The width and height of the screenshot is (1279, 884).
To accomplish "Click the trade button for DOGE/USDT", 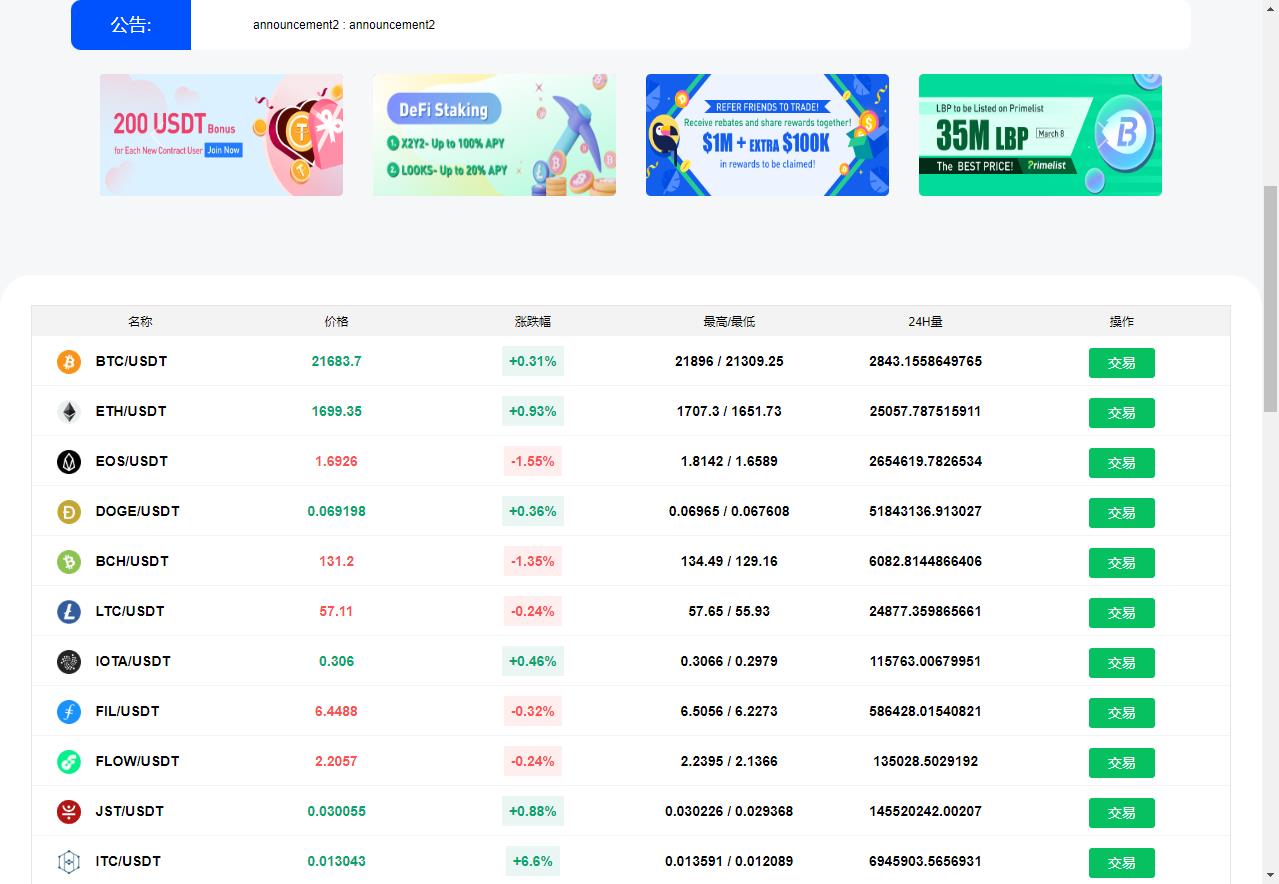I will [1122, 513].
